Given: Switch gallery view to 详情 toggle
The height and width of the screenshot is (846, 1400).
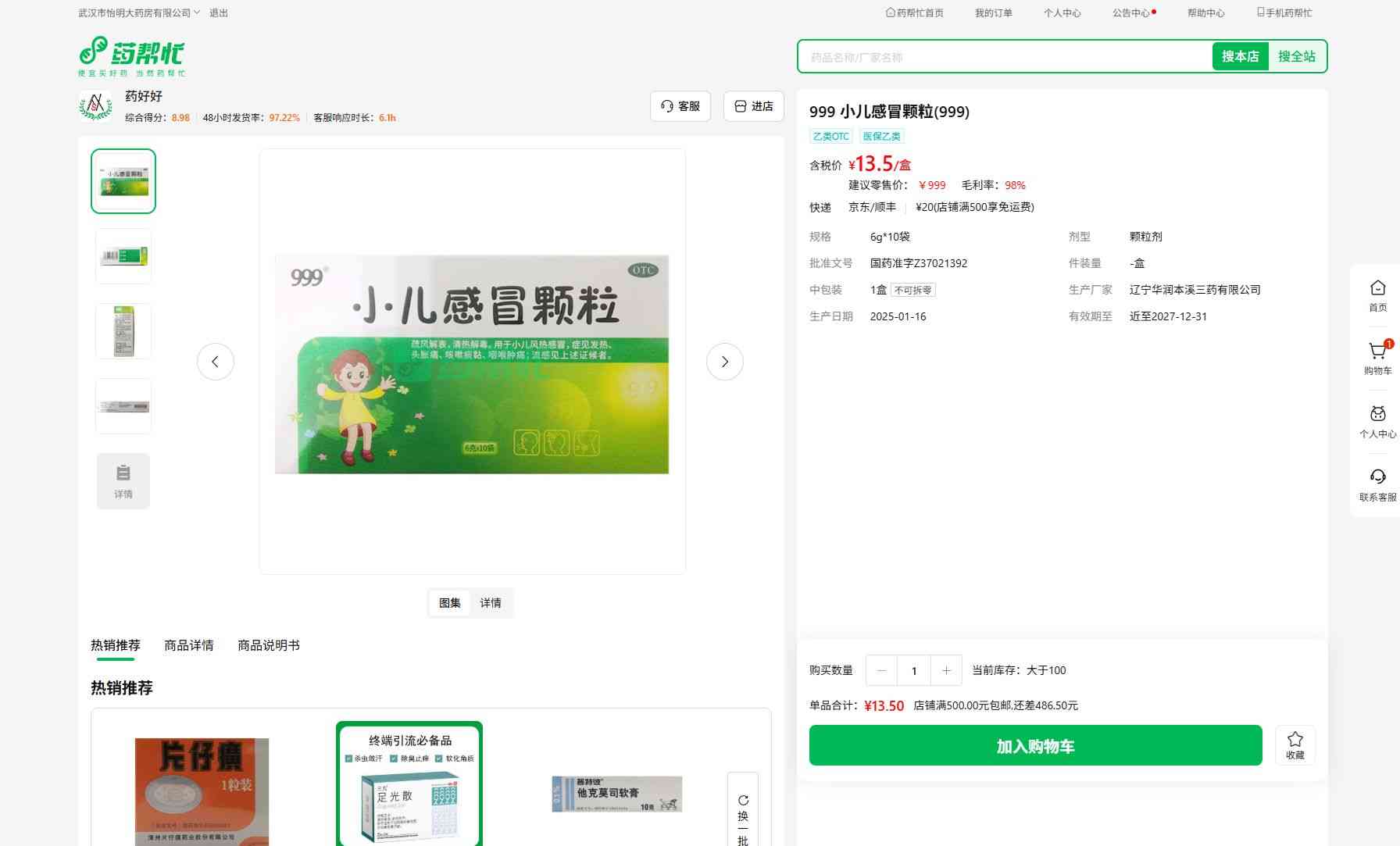Looking at the screenshot, I should tap(491, 603).
